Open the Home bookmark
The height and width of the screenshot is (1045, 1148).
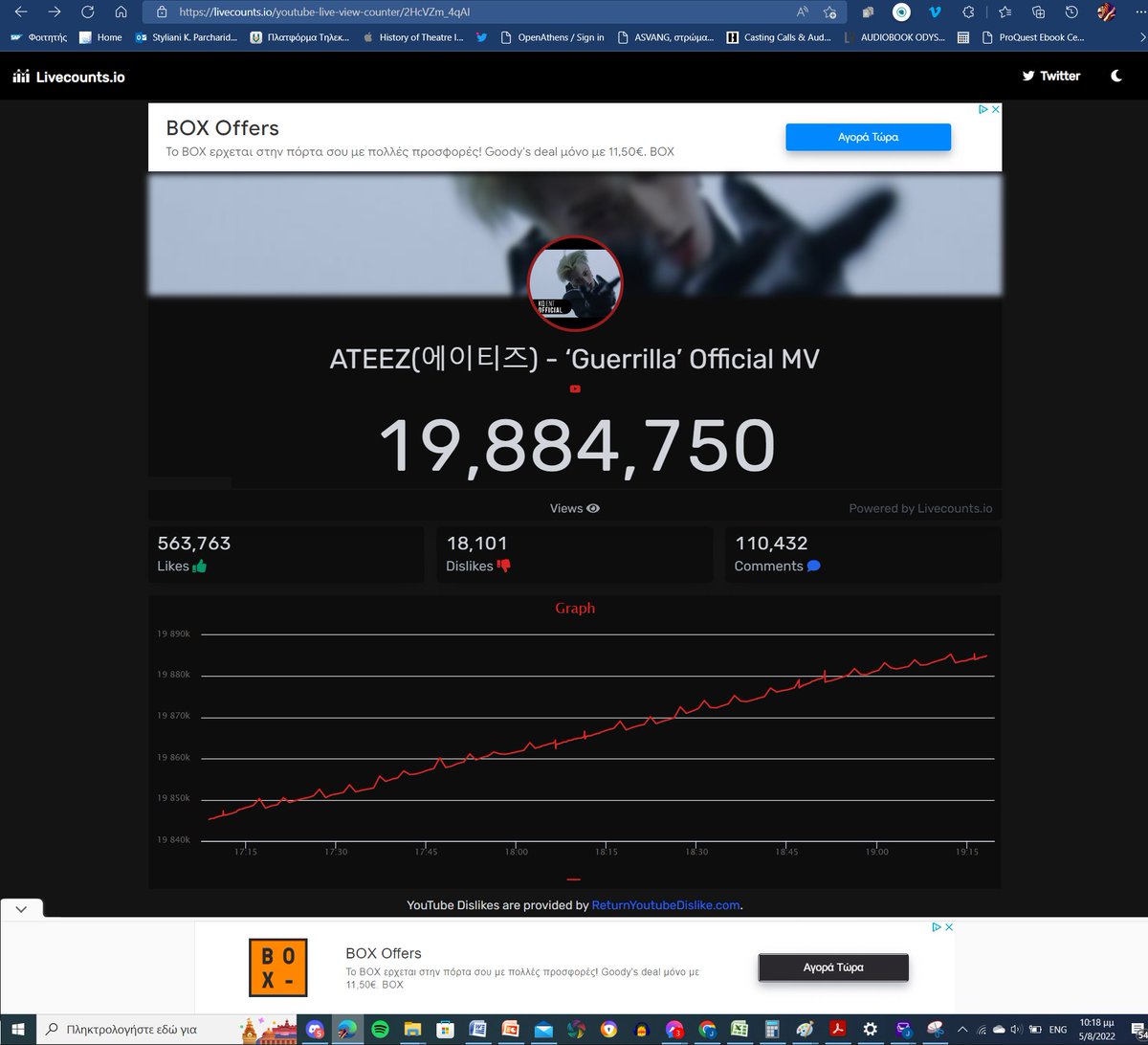pyautogui.click(x=100, y=37)
